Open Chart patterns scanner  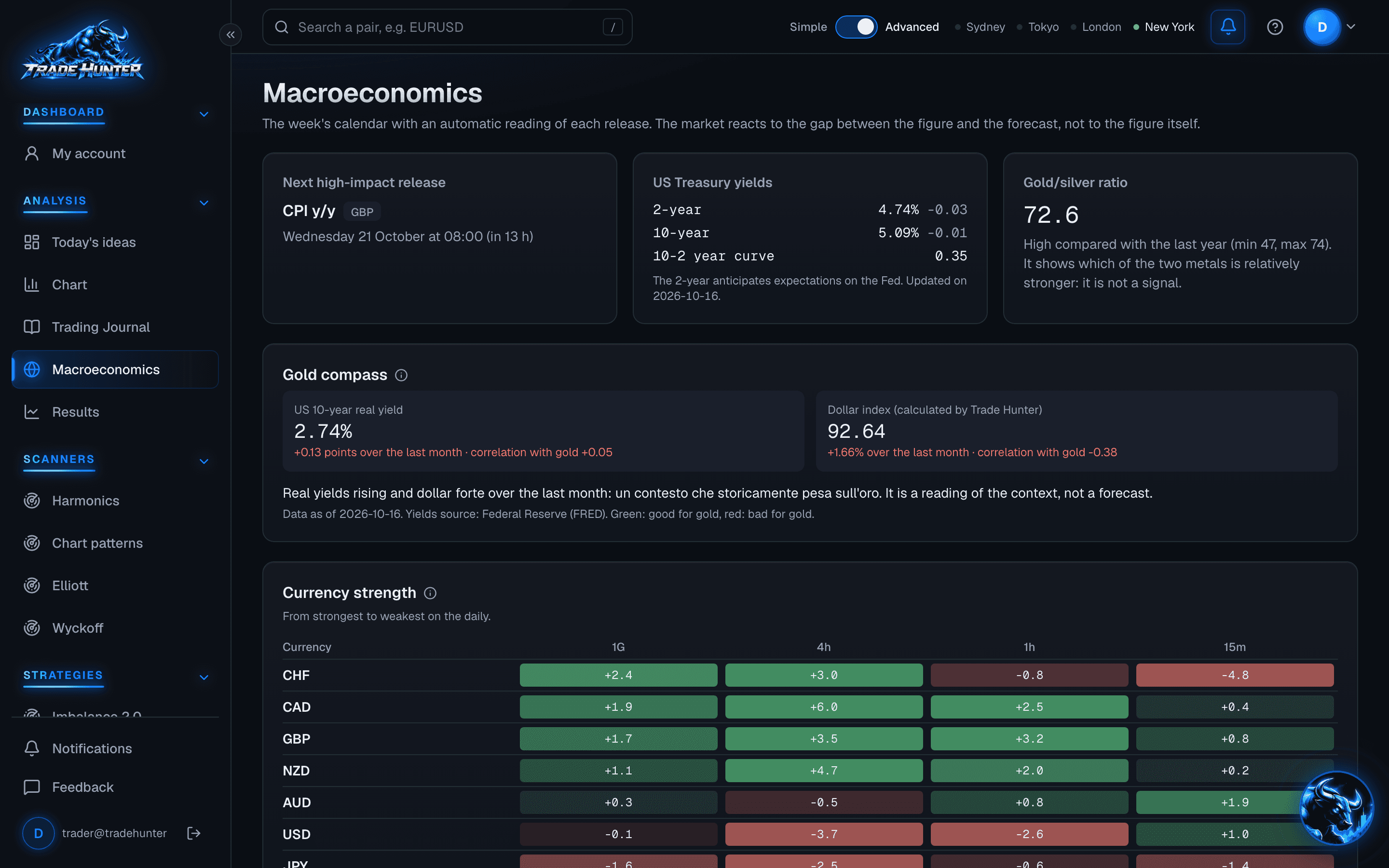point(115,543)
